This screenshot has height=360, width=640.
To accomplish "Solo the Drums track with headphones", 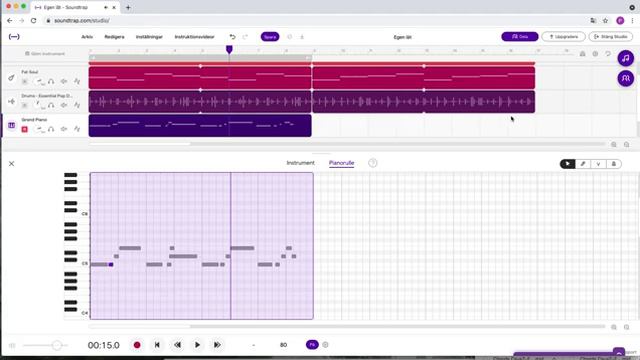I will click(51, 105).
